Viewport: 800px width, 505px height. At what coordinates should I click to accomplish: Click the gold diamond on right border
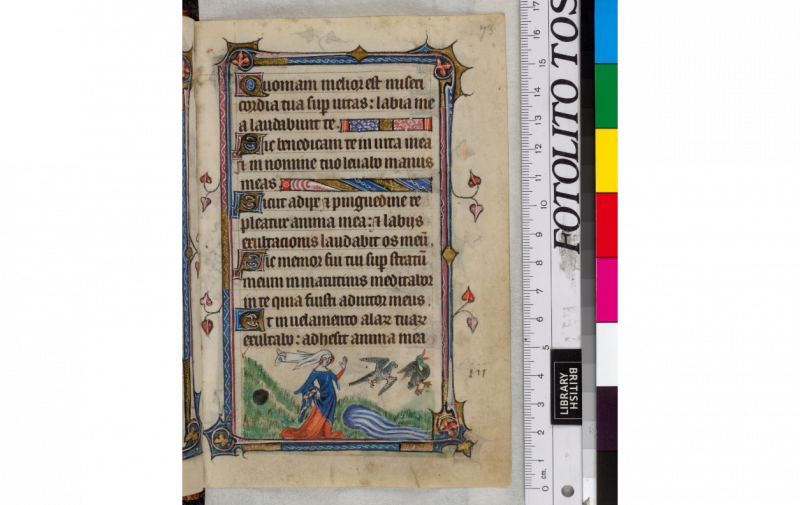click(x=449, y=254)
